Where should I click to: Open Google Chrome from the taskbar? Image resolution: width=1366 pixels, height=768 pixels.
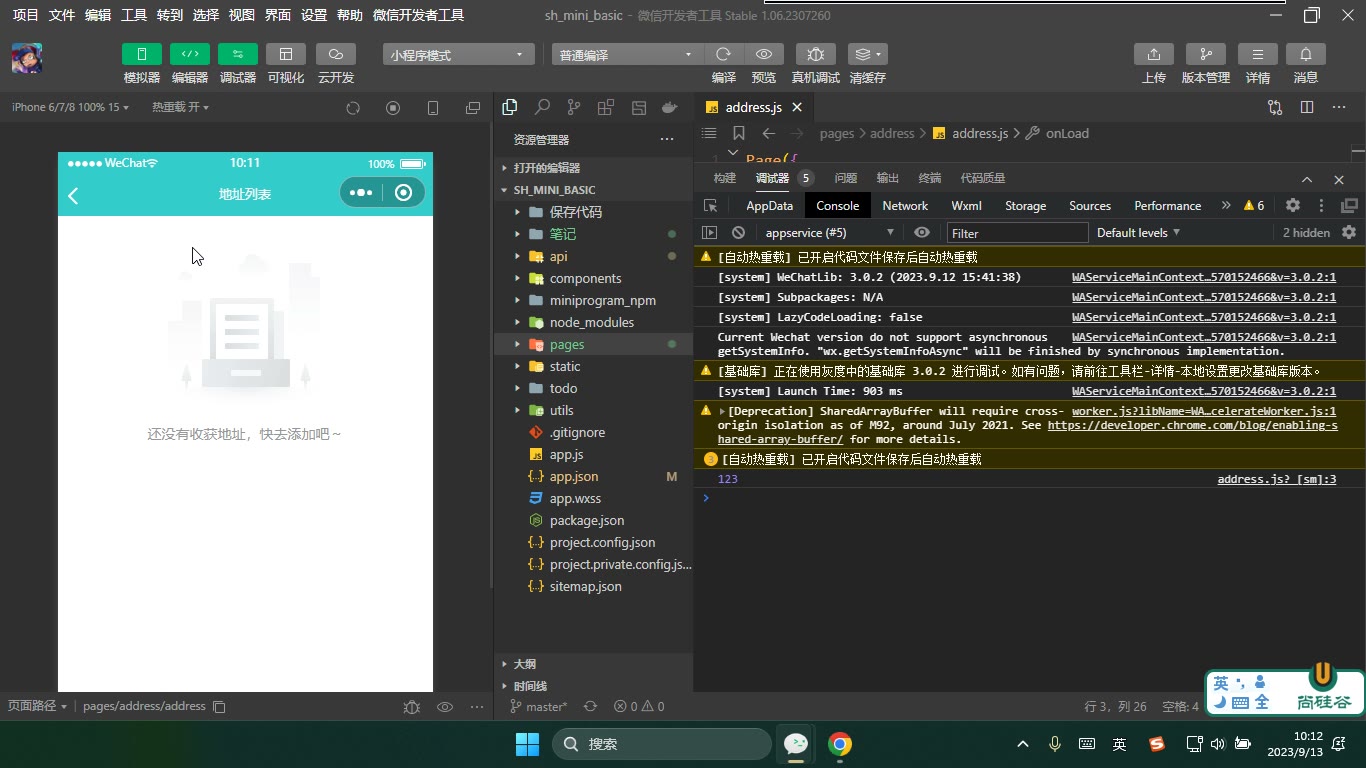tap(840, 744)
